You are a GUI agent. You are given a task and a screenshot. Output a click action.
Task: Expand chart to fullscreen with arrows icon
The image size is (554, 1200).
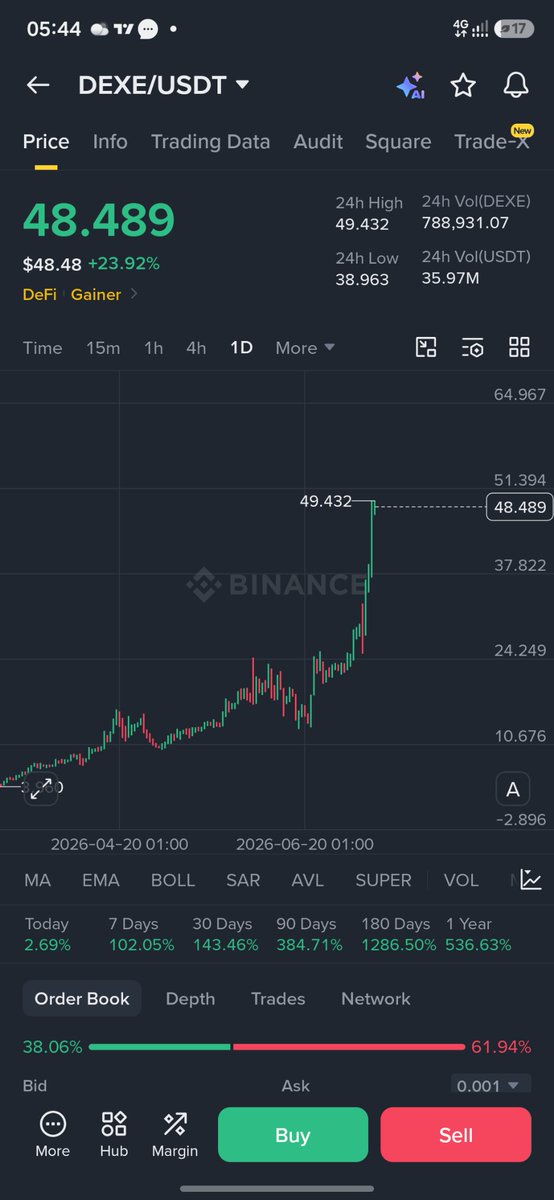pyautogui.click(x=41, y=789)
